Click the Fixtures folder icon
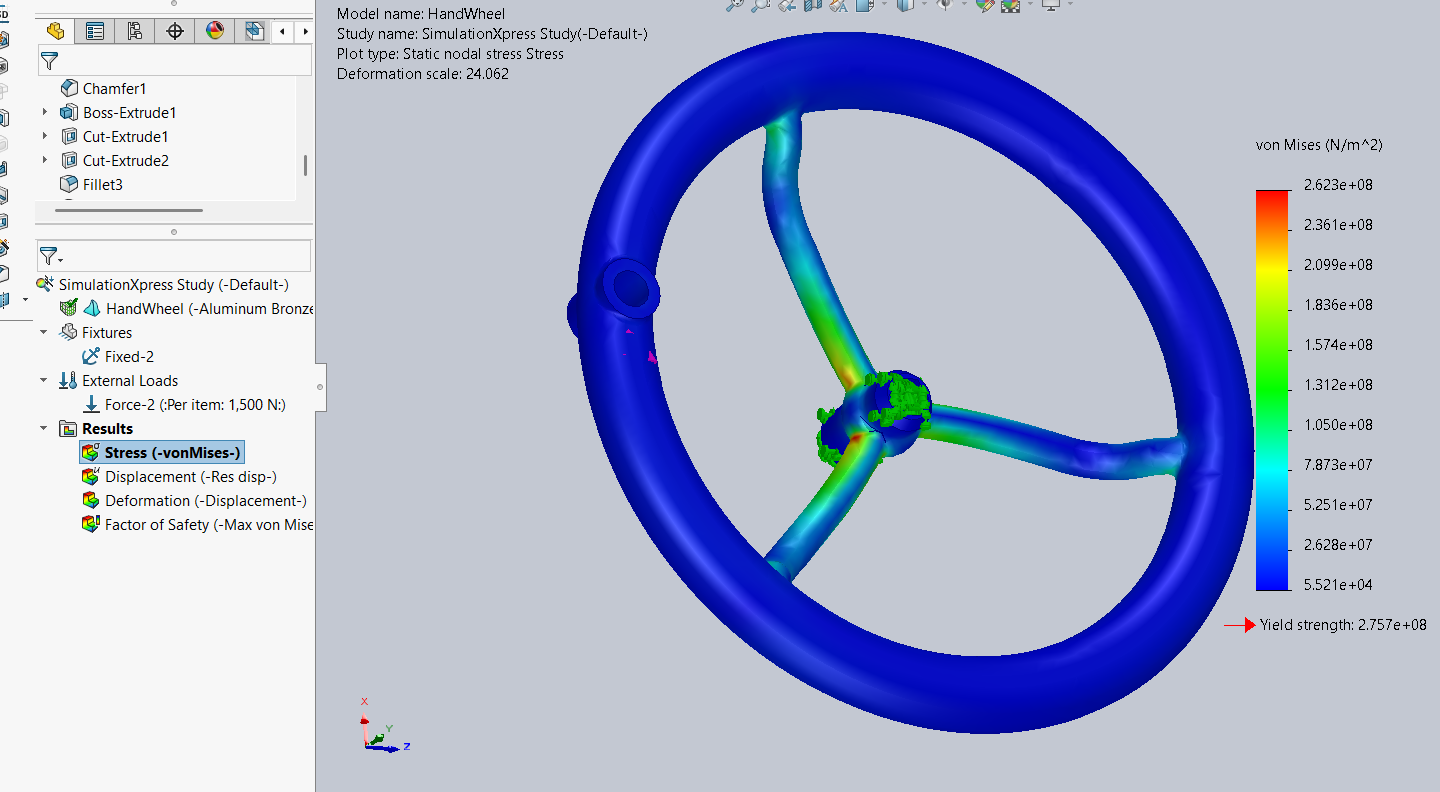1440x792 pixels. coord(68,332)
